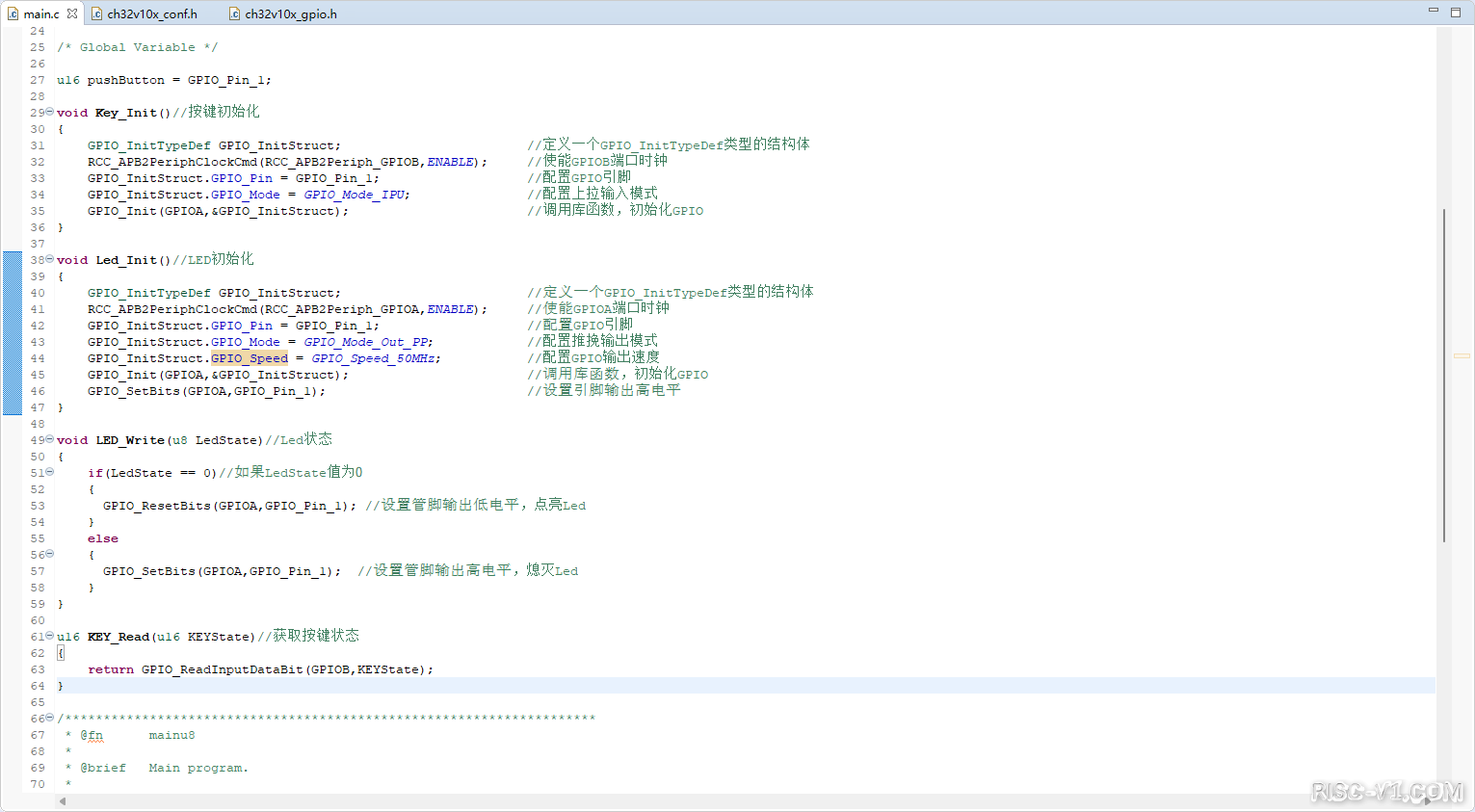Click line number 44 in the gutter
Screen dimensions: 1475x812
point(38,358)
